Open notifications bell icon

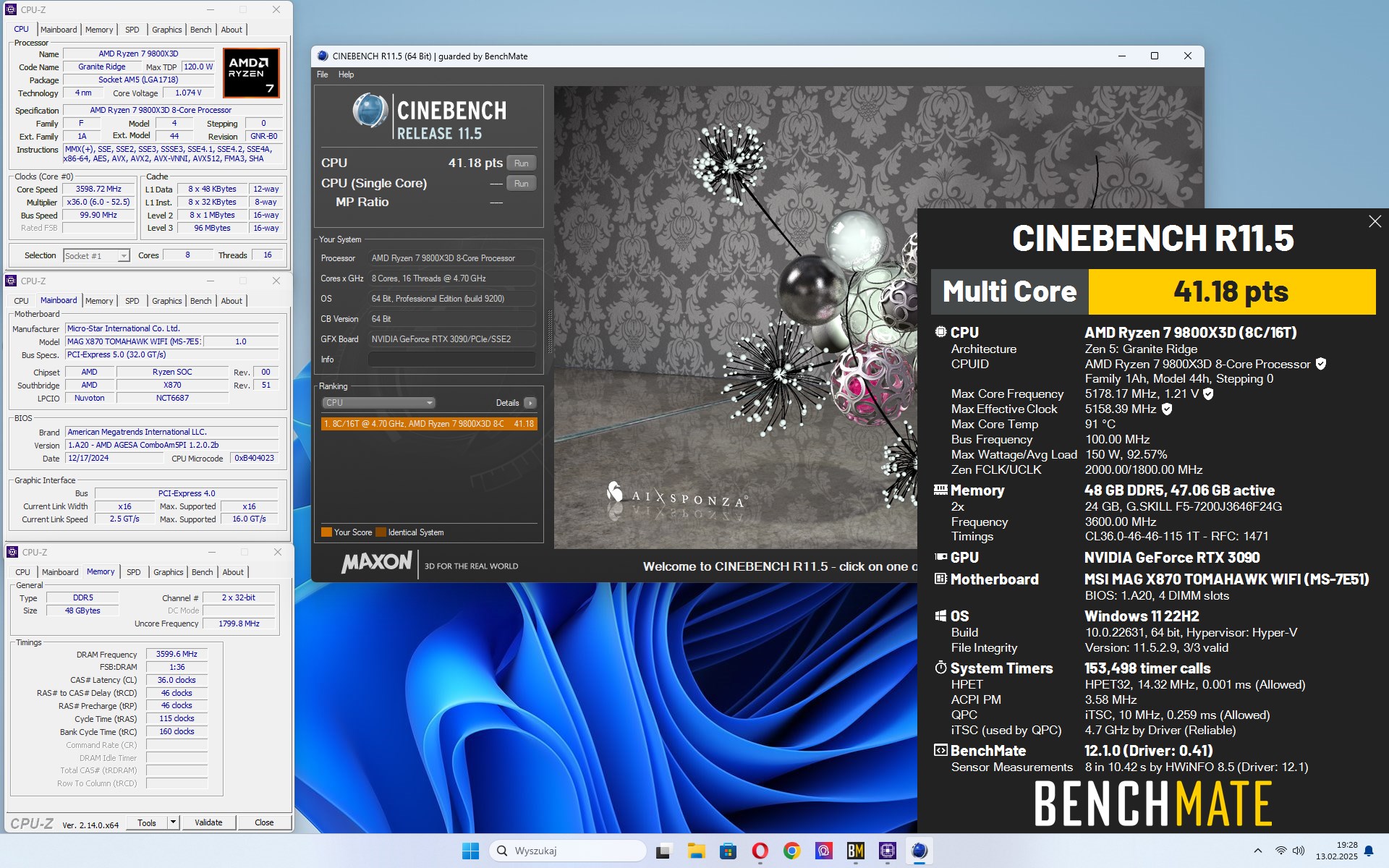tap(1369, 851)
